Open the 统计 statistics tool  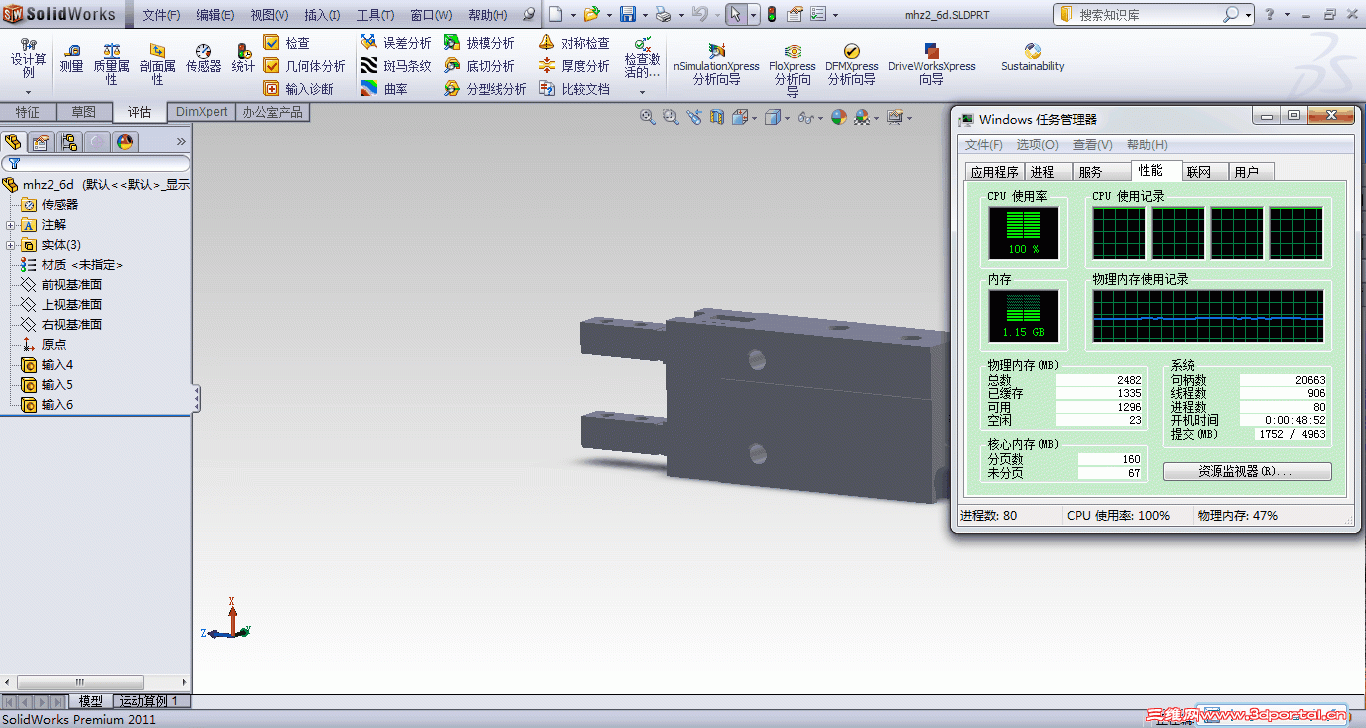coord(243,58)
